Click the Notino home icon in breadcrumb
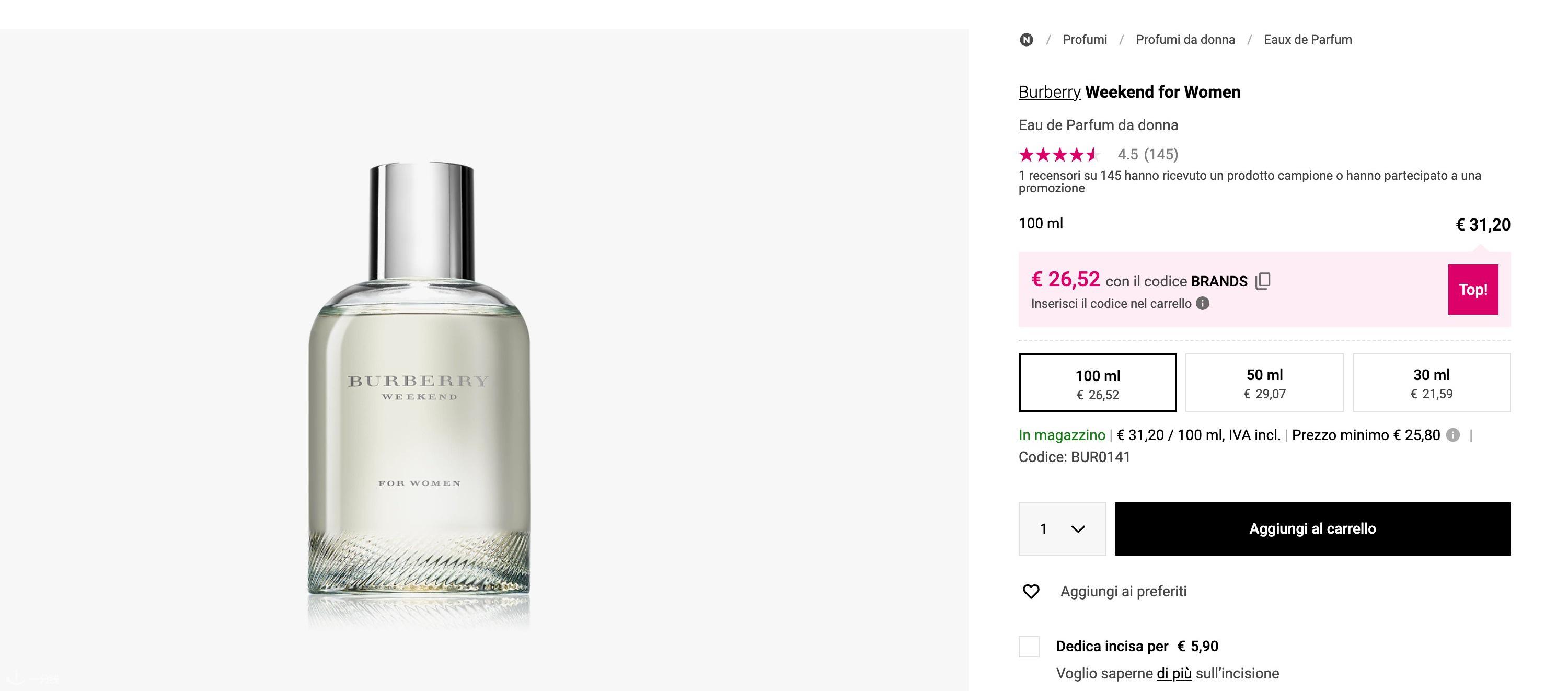This screenshot has height=691, width=1568. [1027, 40]
